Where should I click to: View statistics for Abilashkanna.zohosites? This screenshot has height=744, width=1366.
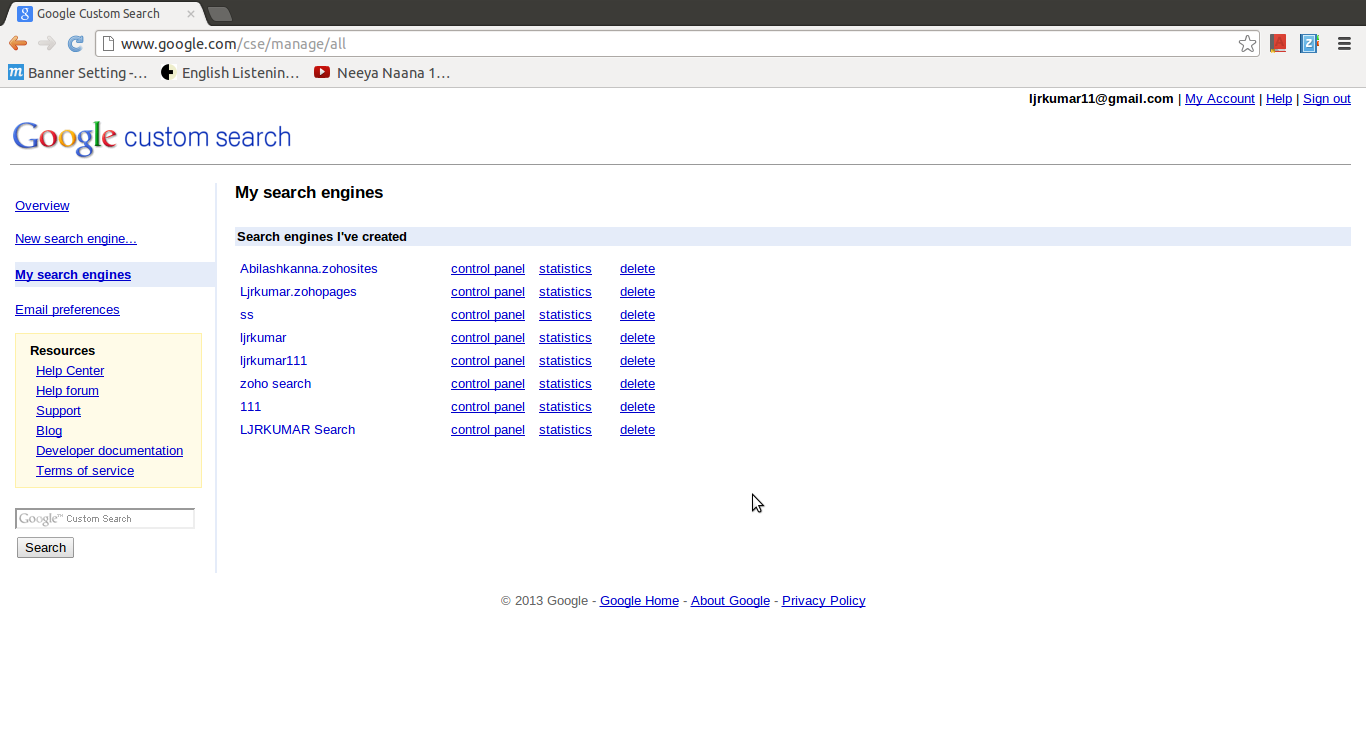point(565,269)
